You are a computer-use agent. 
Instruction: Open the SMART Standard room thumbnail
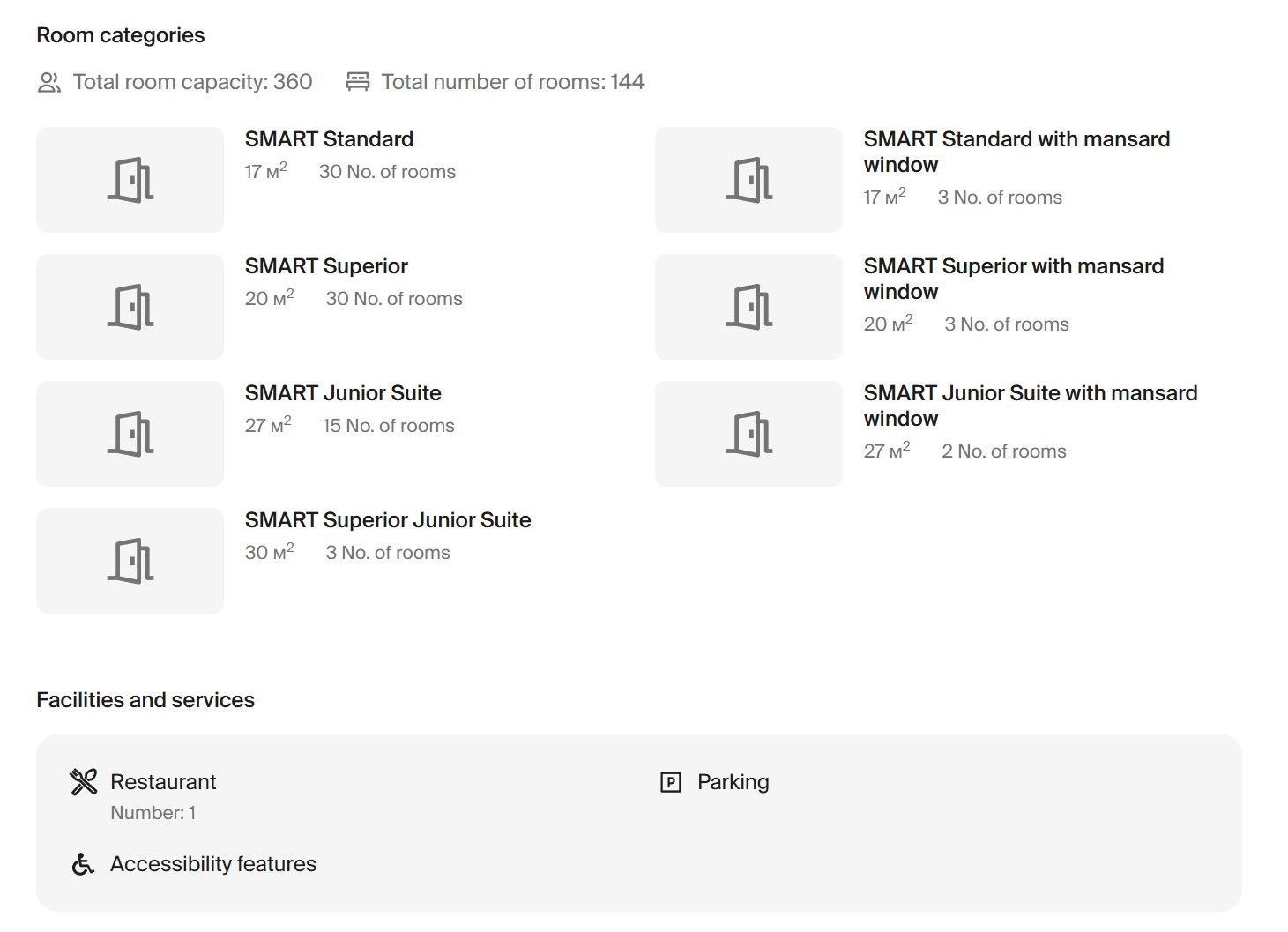pyautogui.click(x=130, y=180)
